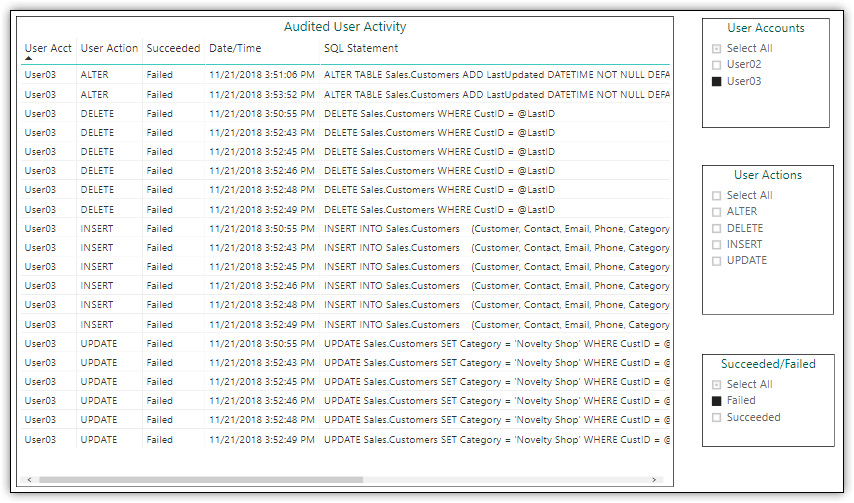Click the INSERT row dated 3:52:43 PM
The width and height of the screenshot is (854, 503).
pyautogui.click(x=345, y=248)
